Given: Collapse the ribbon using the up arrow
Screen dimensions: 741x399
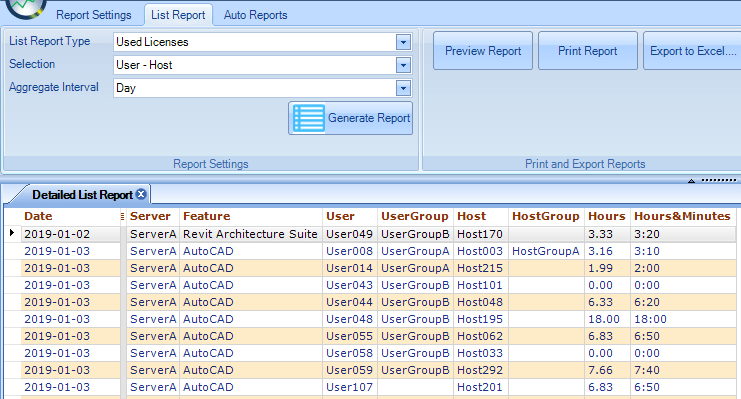Looking at the screenshot, I should tap(691, 181).
